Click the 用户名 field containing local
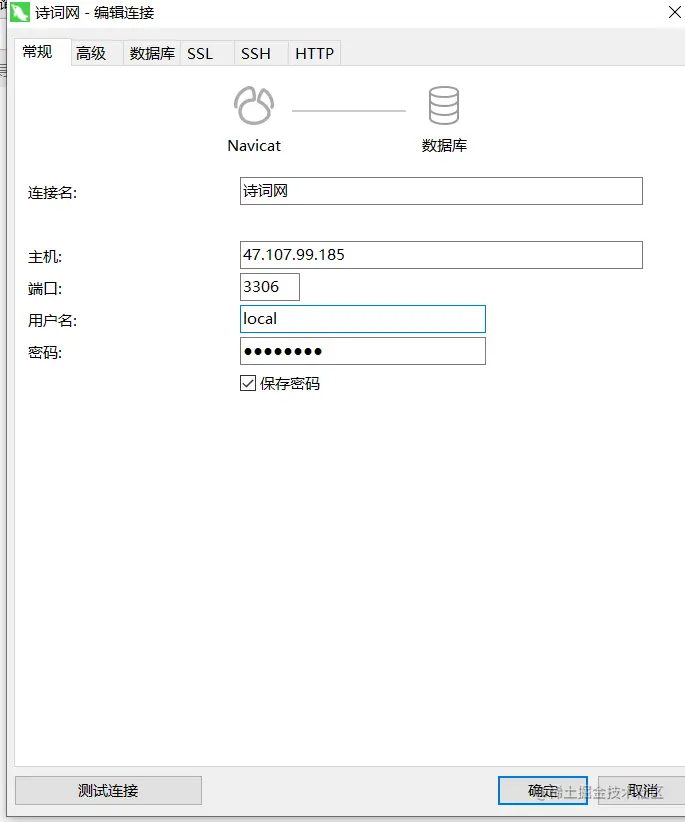 pos(363,319)
